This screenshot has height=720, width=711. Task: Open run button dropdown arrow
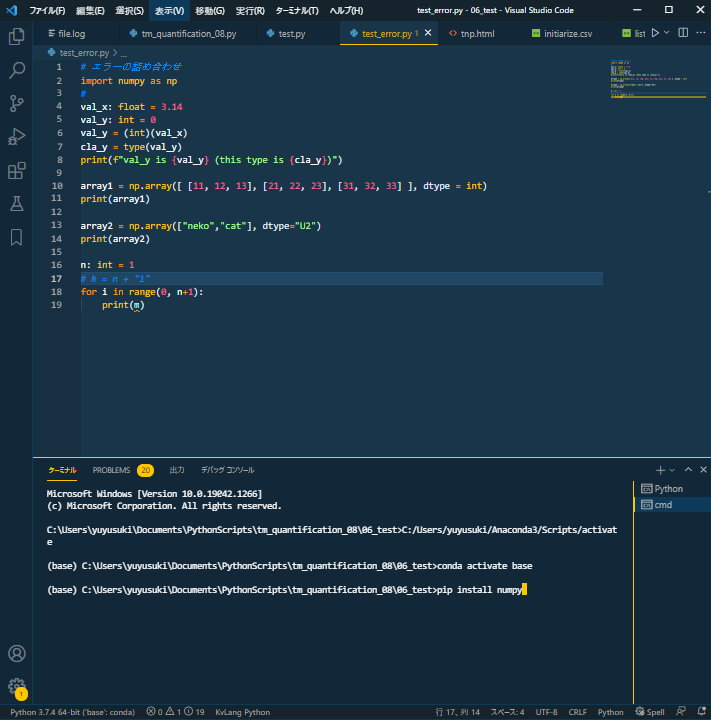667,33
